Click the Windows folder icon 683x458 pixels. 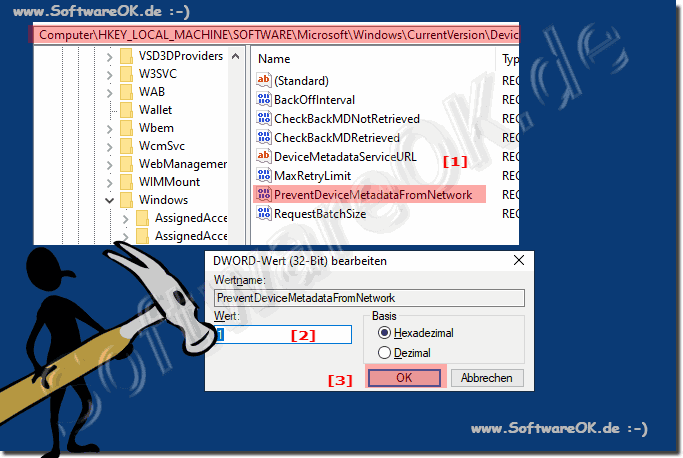126,200
